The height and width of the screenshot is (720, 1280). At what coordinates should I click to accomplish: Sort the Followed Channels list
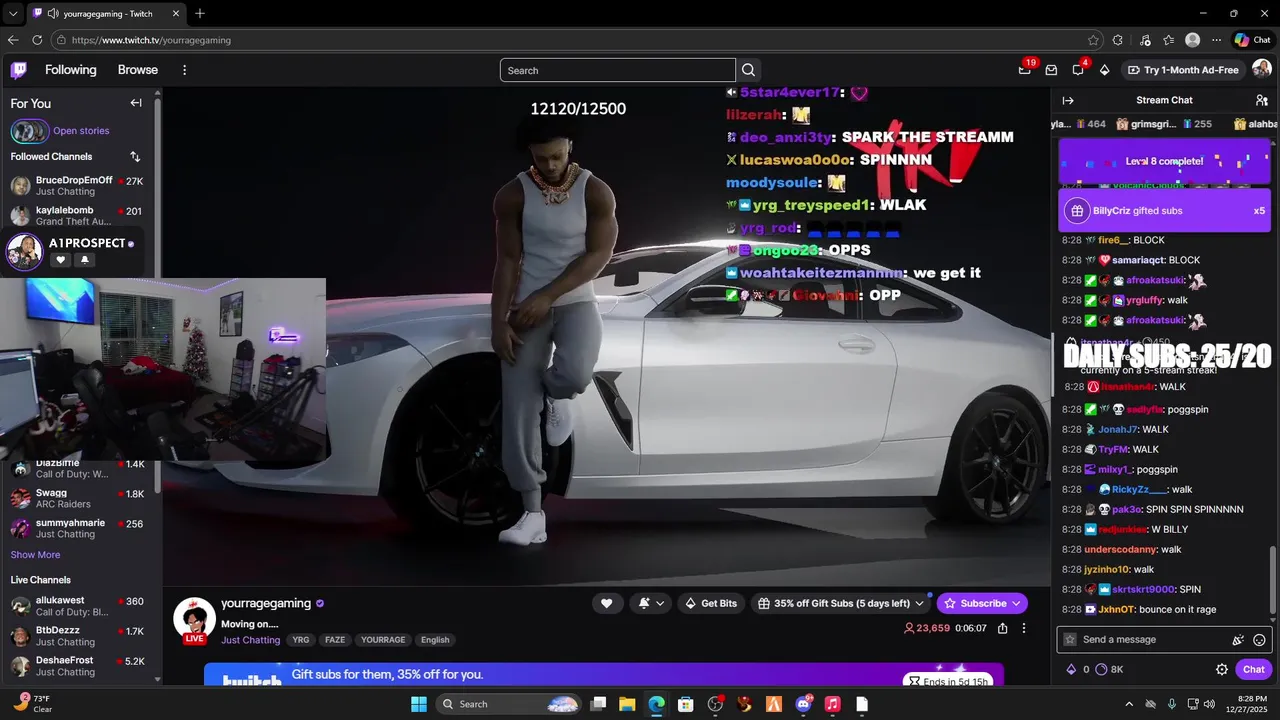[135, 156]
